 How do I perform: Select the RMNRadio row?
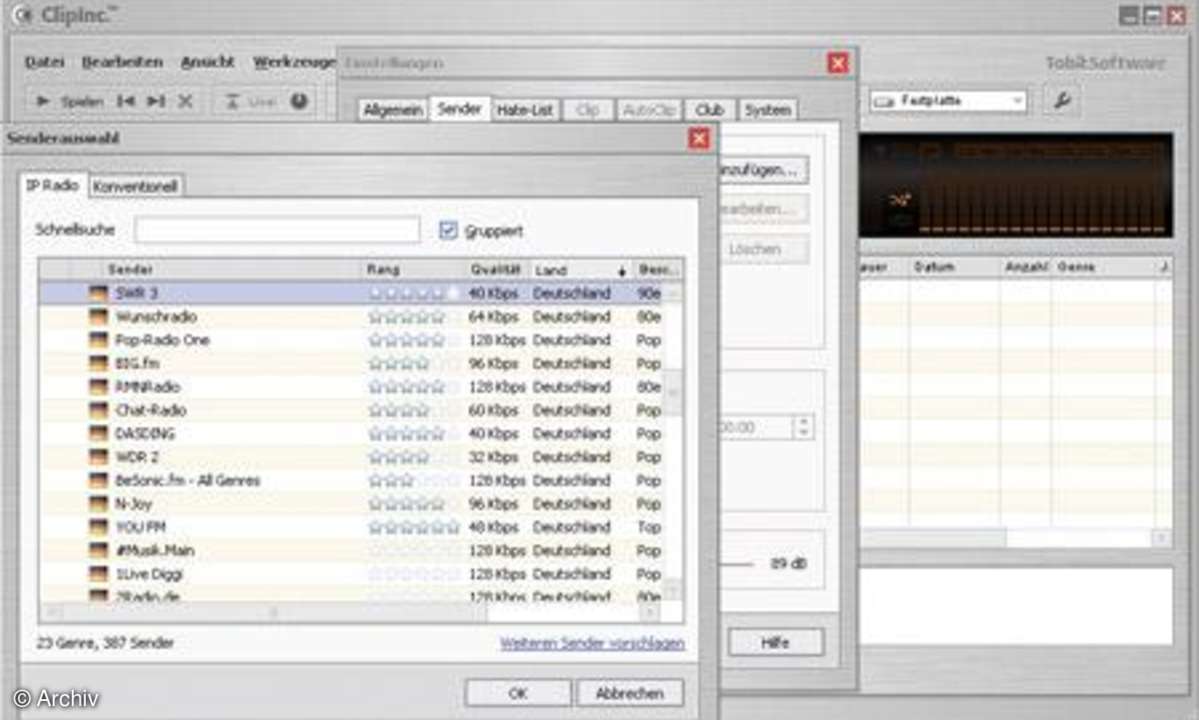352,387
